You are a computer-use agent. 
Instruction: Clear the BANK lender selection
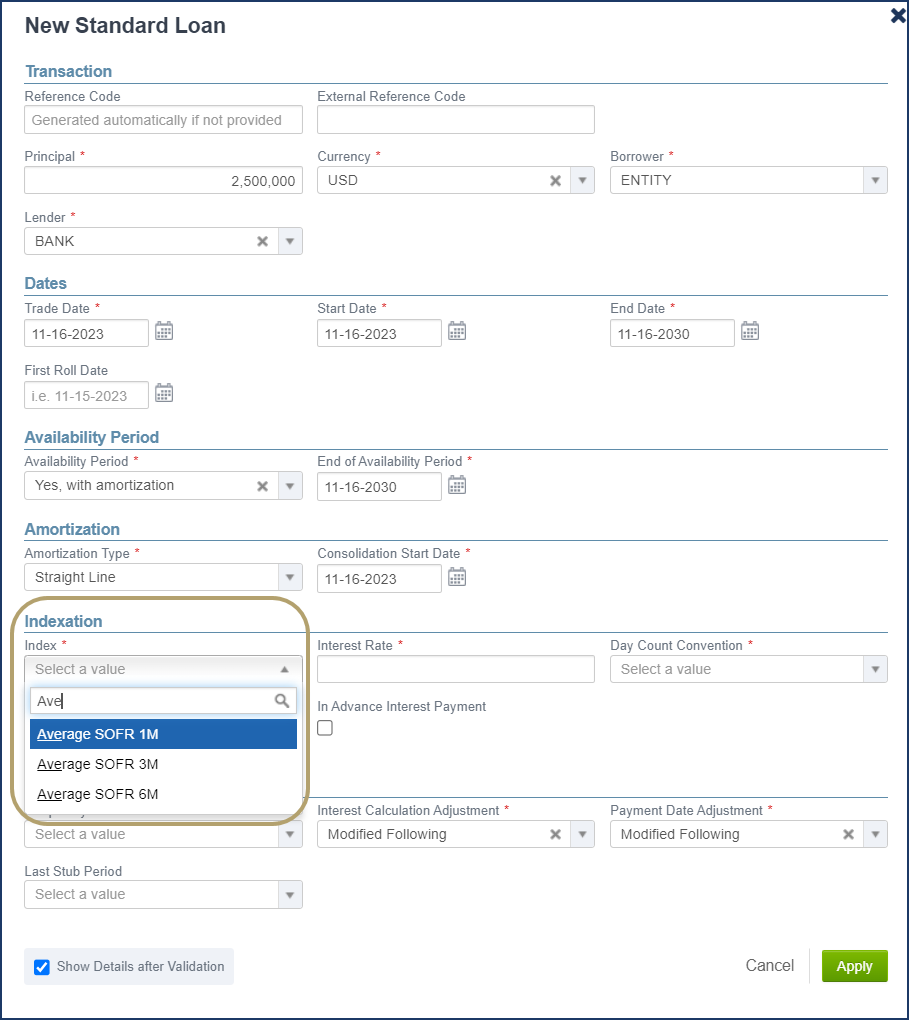click(262, 241)
